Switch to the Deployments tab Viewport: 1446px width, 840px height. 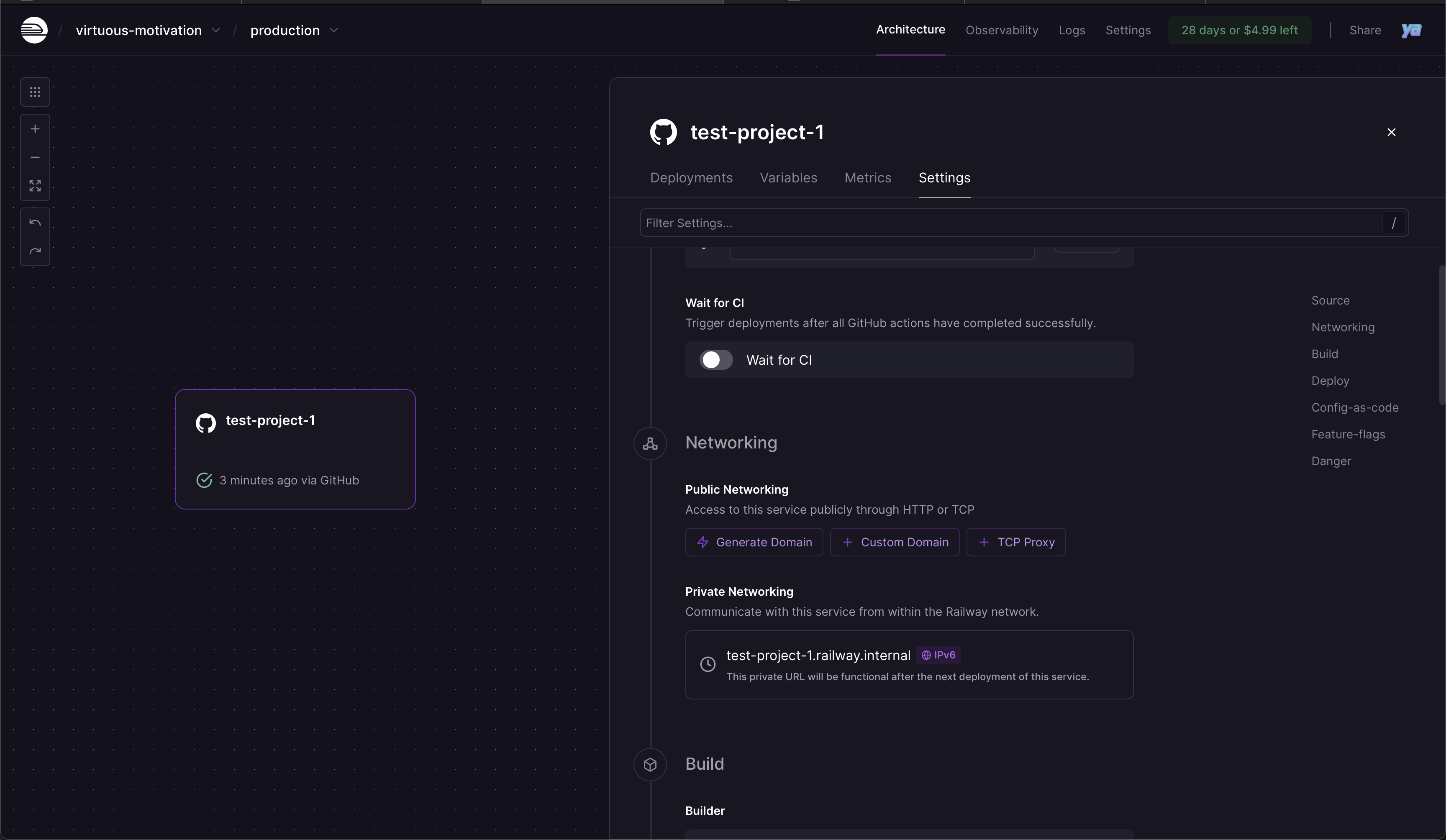(691, 178)
